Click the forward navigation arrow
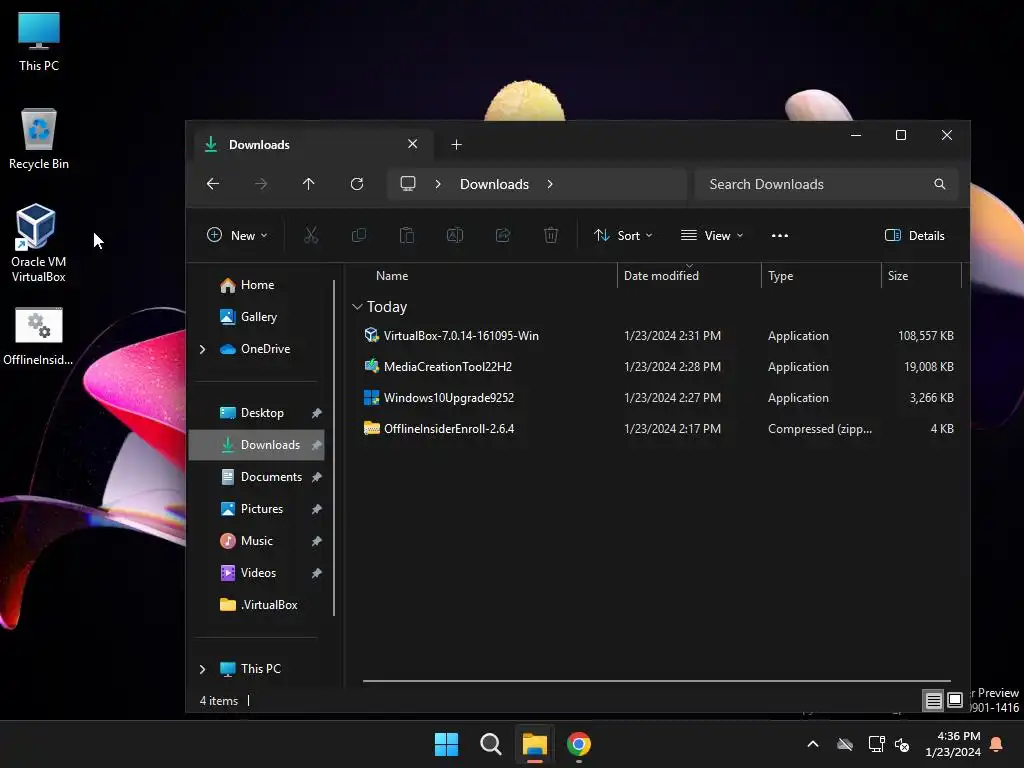 (261, 184)
